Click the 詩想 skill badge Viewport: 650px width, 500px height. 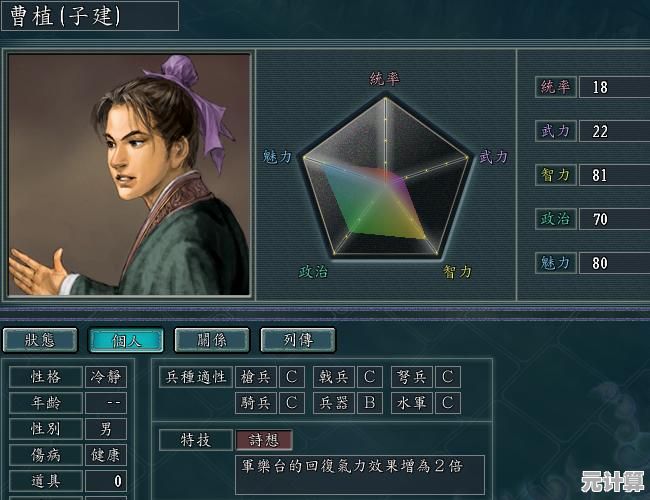coord(264,440)
